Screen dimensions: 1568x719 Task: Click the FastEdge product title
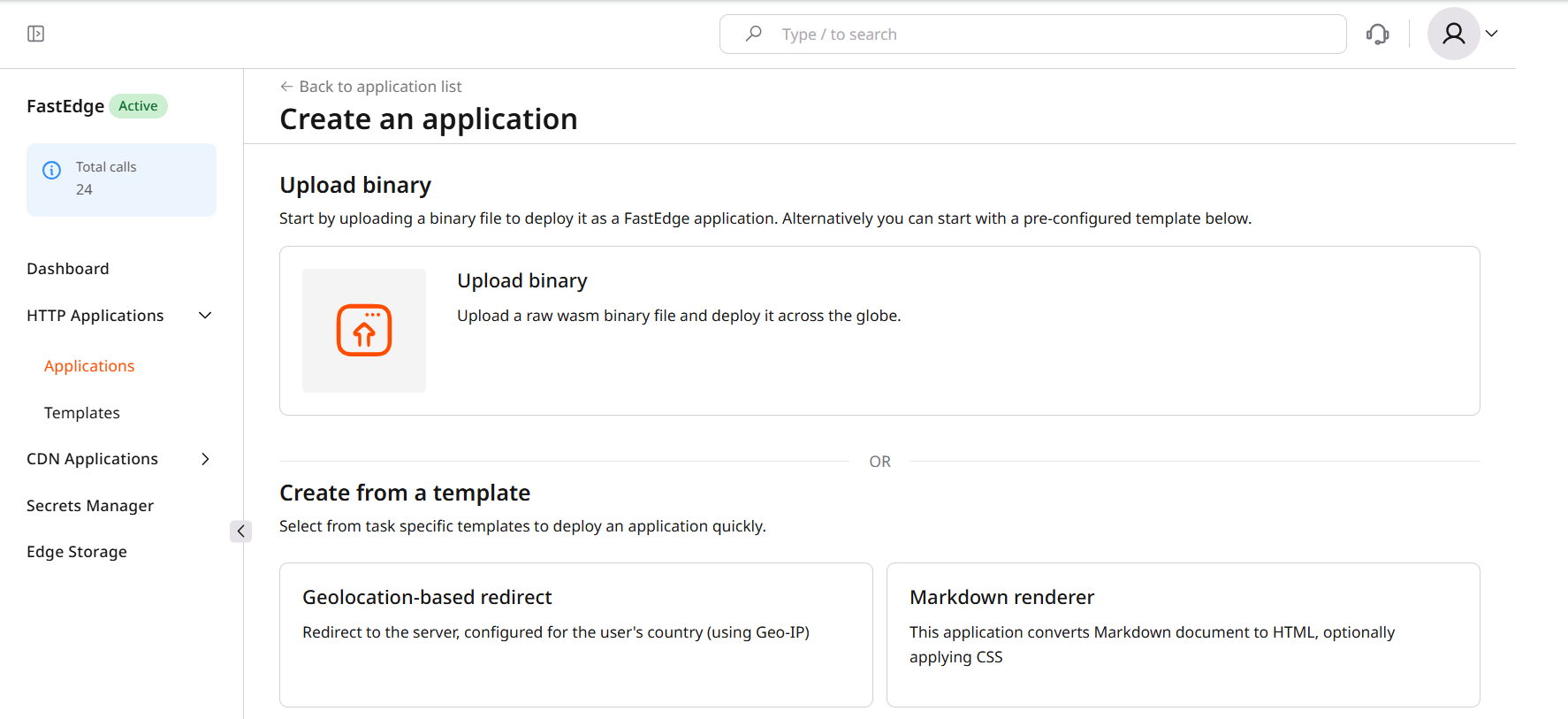click(x=65, y=106)
